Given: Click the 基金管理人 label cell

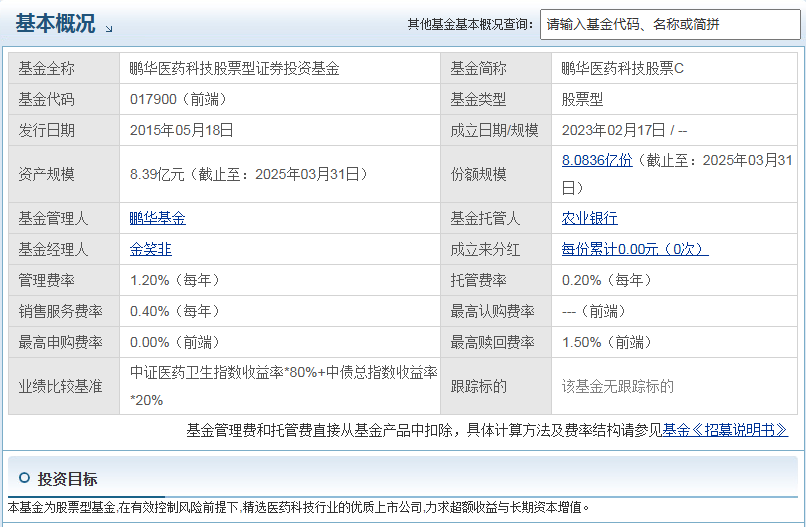Looking at the screenshot, I should pyautogui.click(x=64, y=219).
